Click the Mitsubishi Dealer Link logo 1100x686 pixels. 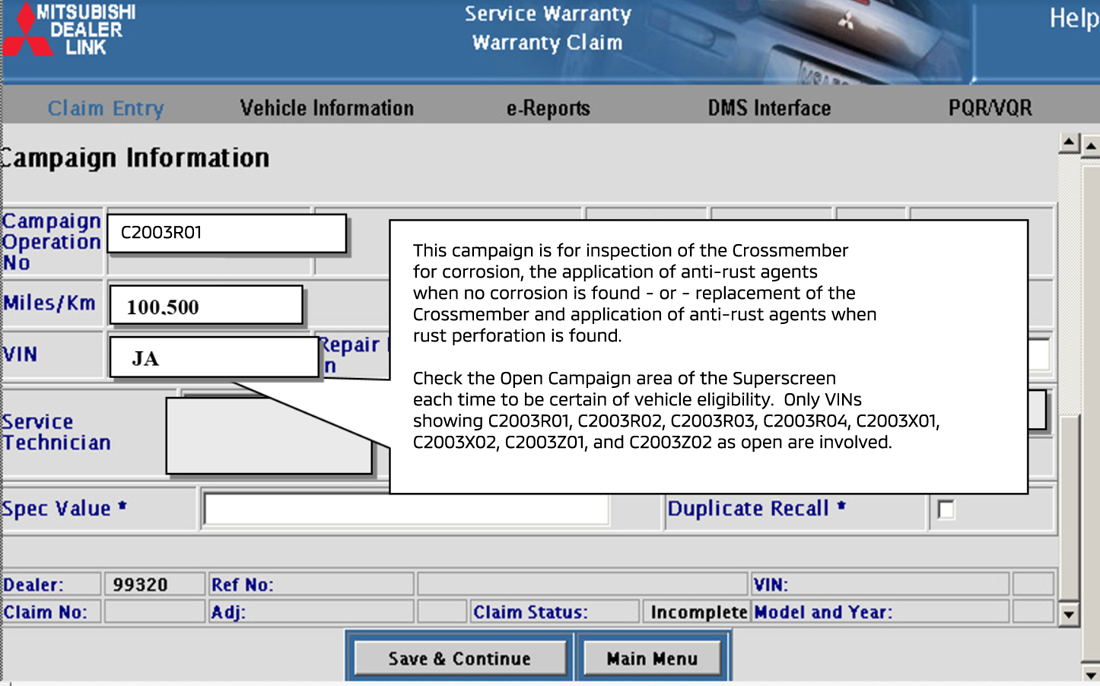pyautogui.click(x=70, y=30)
